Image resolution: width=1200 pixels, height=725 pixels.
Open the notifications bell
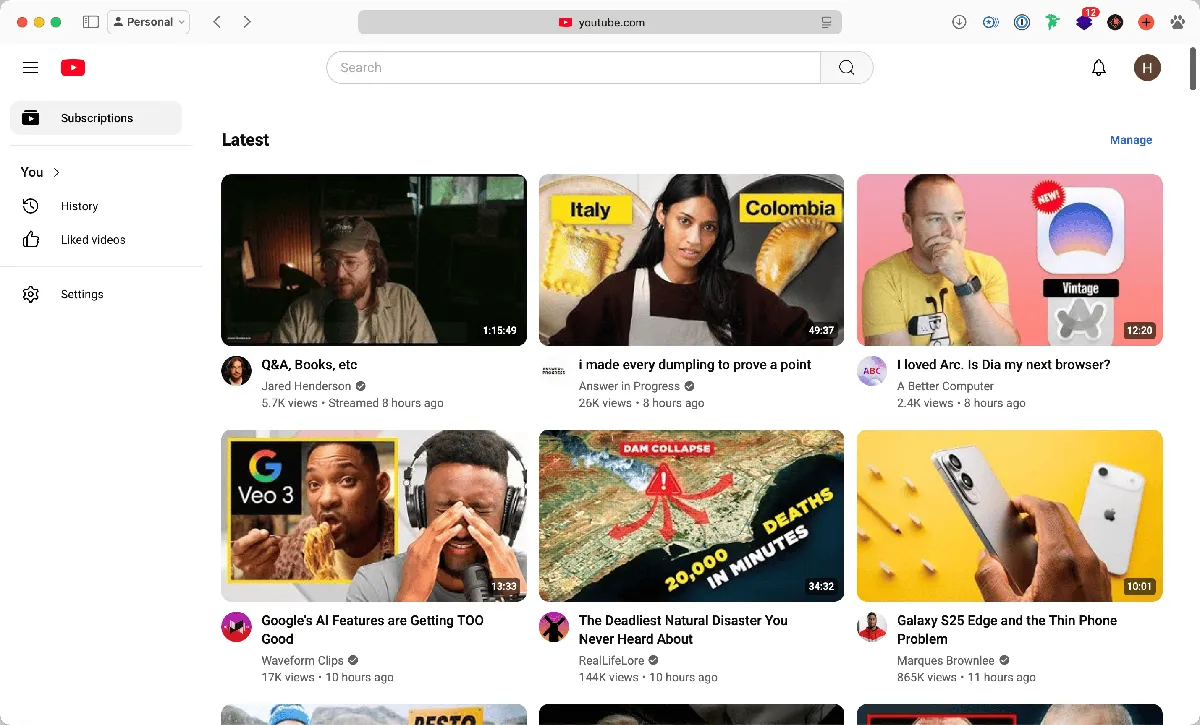tap(1099, 68)
